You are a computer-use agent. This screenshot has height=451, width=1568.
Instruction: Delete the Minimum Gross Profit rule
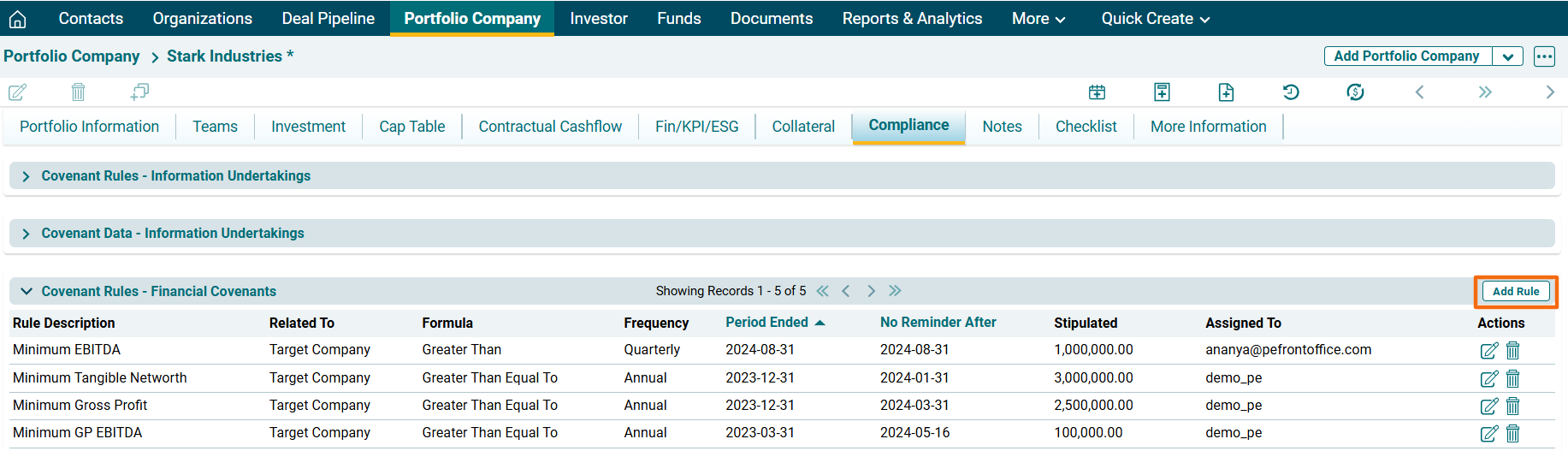(1512, 406)
